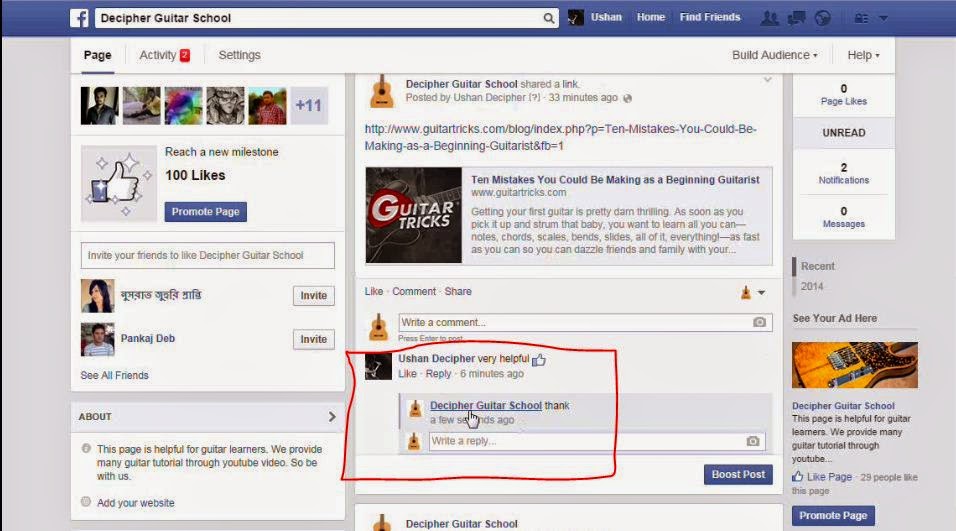Switch to the Page tab
The height and width of the screenshot is (531, 956).
[98, 55]
